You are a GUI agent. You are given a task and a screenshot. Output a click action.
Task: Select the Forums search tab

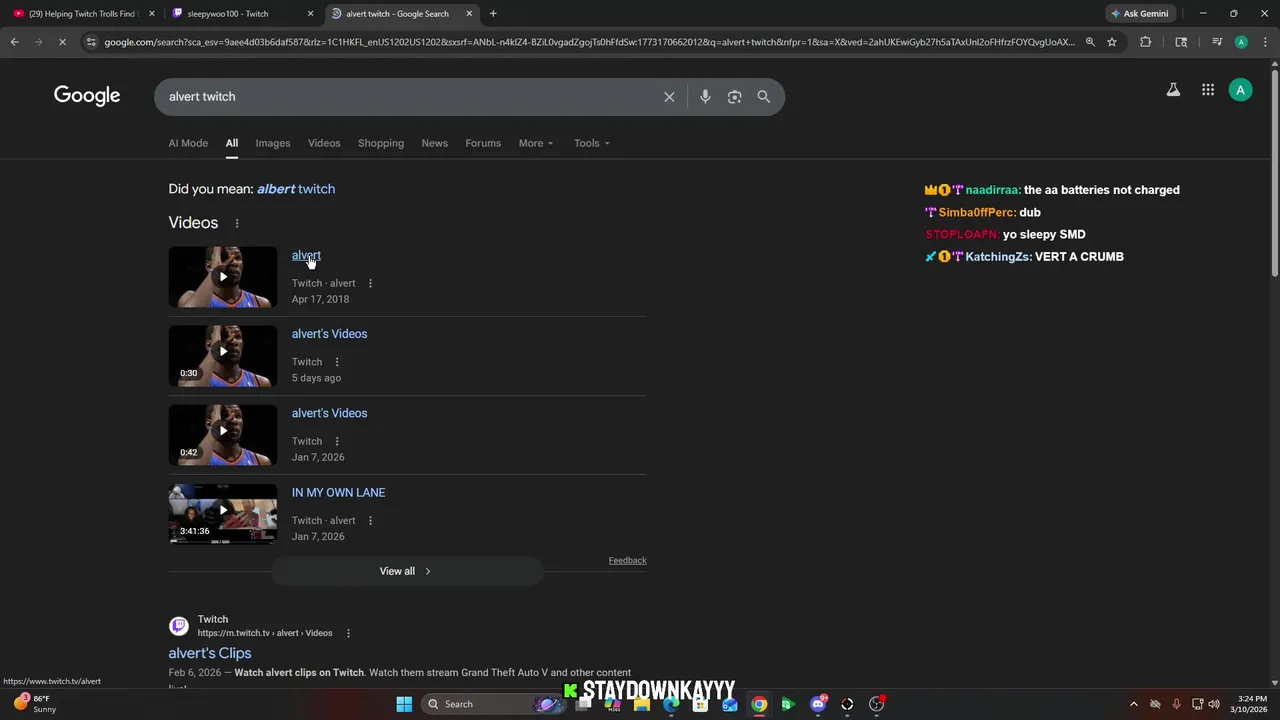[x=483, y=143]
